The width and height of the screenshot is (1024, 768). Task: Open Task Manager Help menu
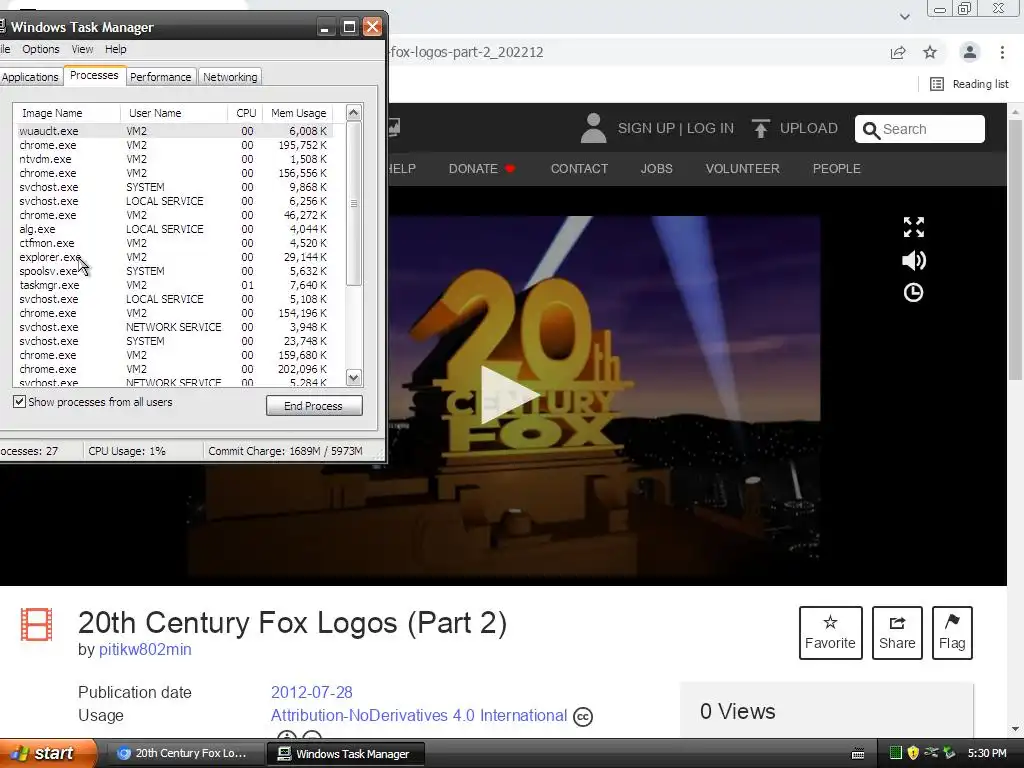tap(116, 49)
